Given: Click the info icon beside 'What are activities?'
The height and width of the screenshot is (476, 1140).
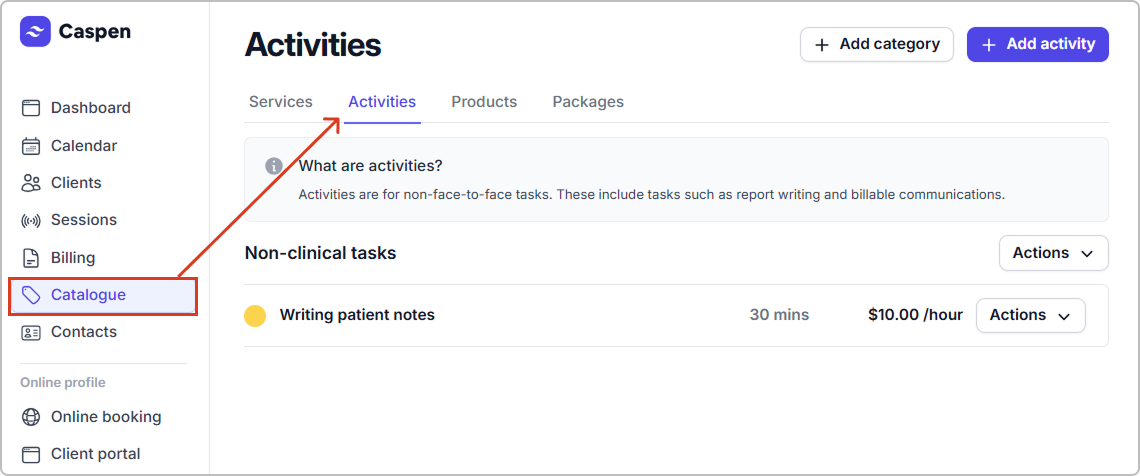Looking at the screenshot, I should click(274, 166).
